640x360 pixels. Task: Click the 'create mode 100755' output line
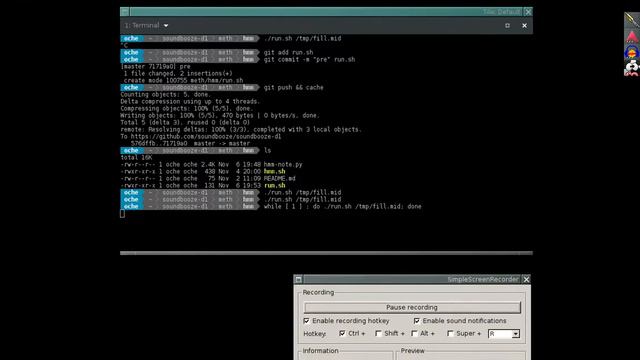coord(183,81)
